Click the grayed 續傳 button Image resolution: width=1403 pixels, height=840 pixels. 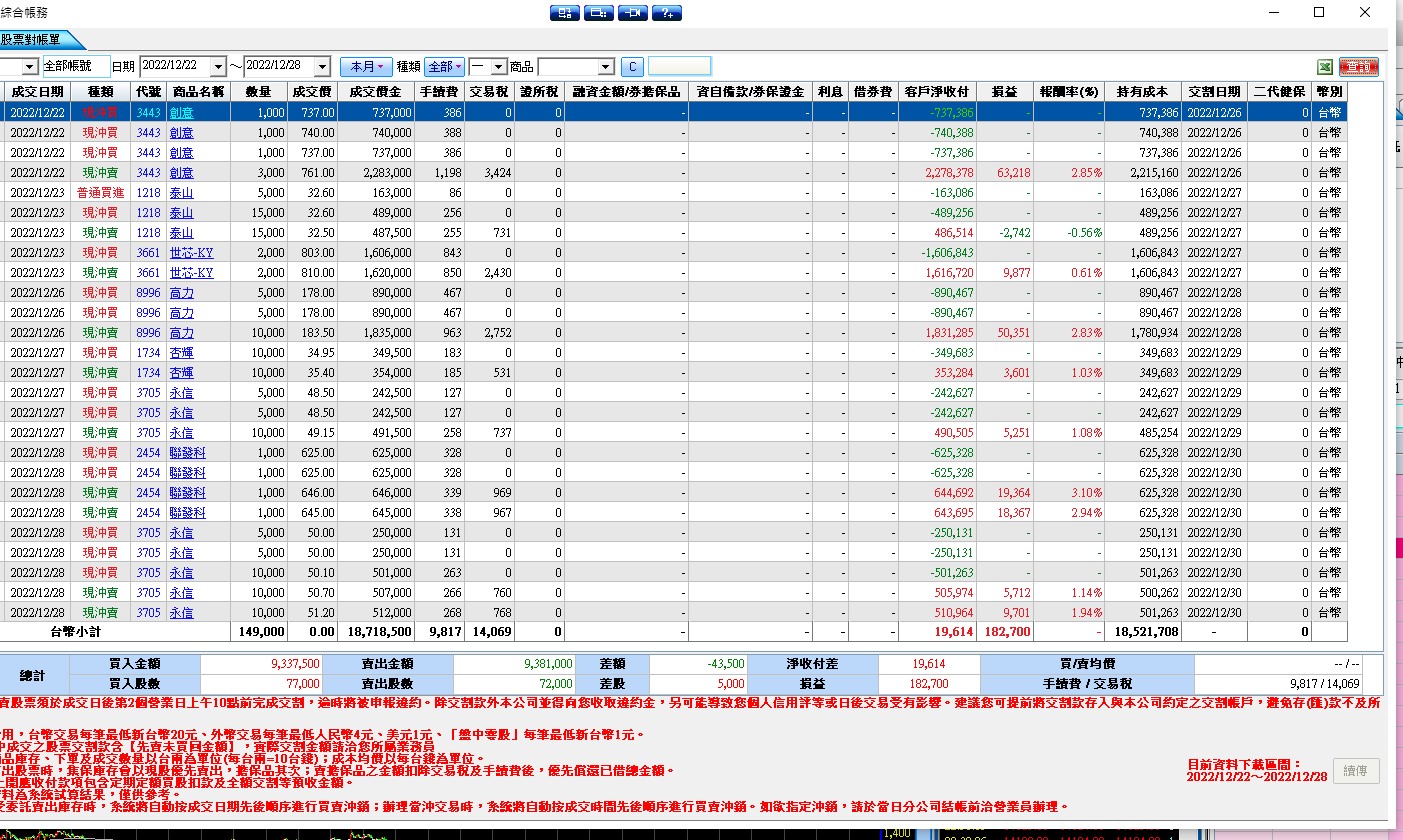[x=1356, y=771]
